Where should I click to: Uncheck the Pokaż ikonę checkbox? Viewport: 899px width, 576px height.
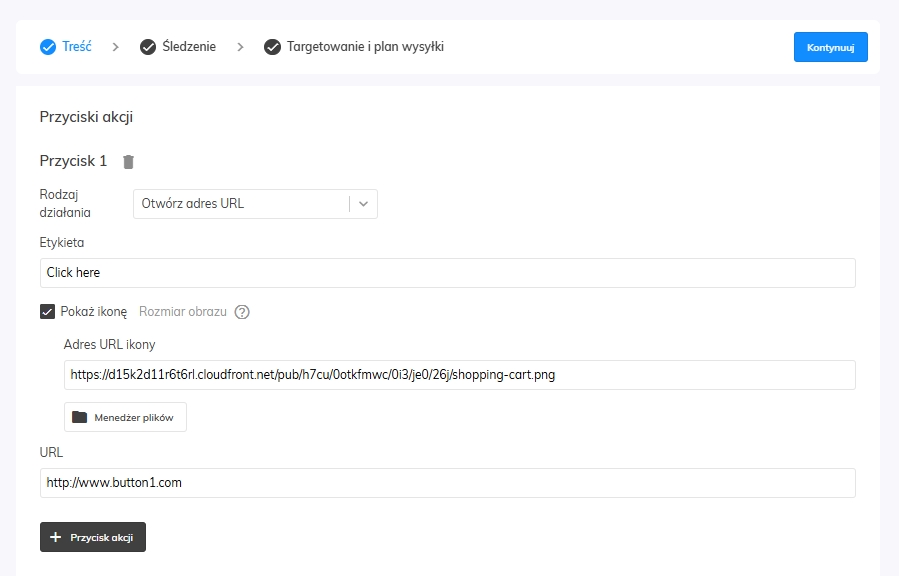(x=47, y=311)
